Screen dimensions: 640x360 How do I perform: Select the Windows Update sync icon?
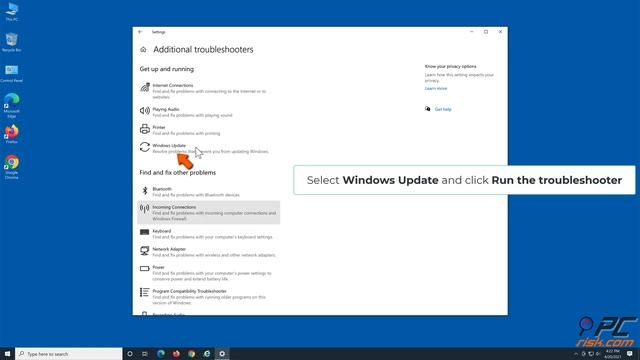145,147
